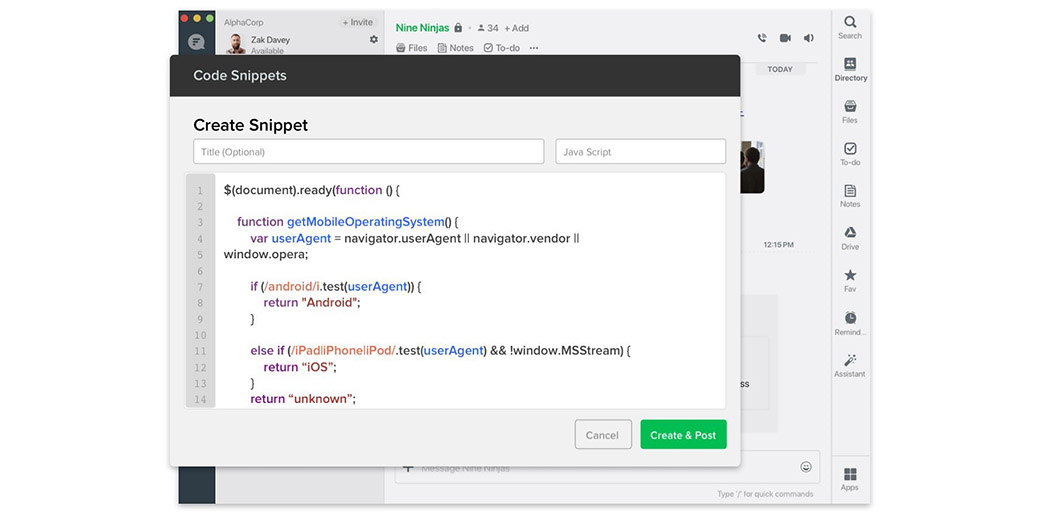Open Notes from the right sidebar
Viewport: 1040px width, 516px height.
pos(849,195)
